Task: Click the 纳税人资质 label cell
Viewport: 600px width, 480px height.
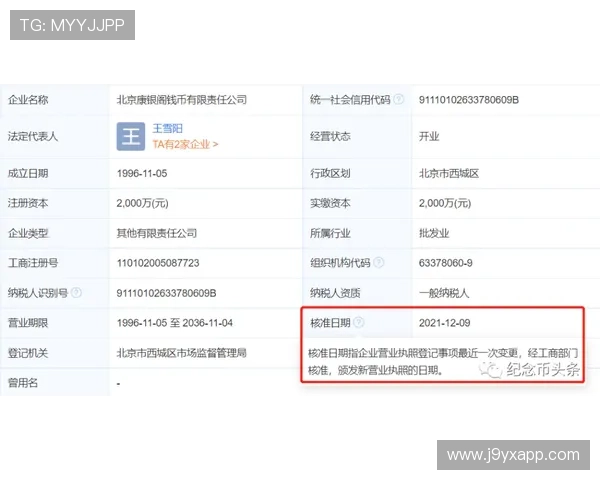Action: [x=358, y=293]
